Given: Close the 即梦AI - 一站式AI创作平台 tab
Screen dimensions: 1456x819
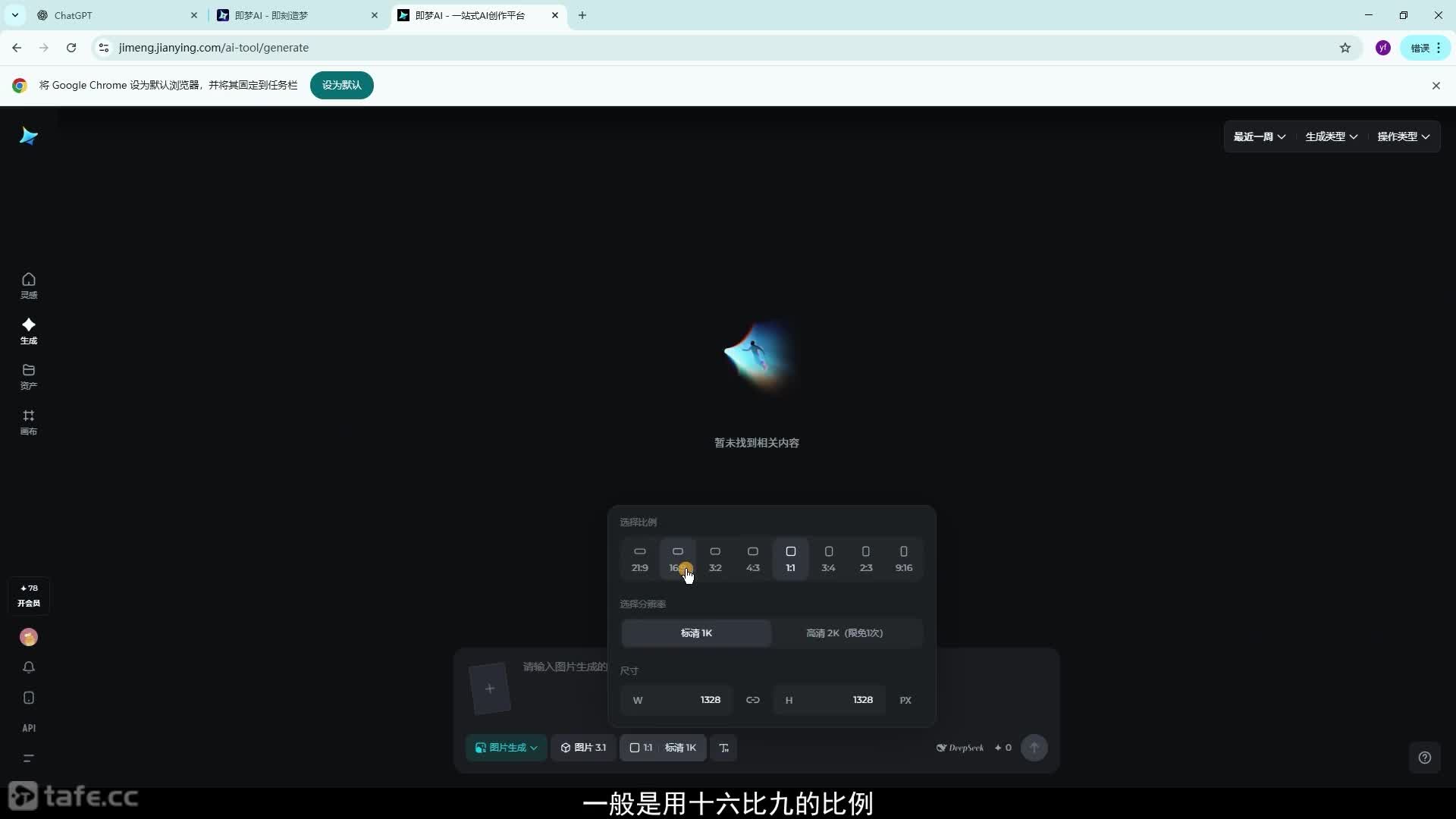Looking at the screenshot, I should (555, 15).
